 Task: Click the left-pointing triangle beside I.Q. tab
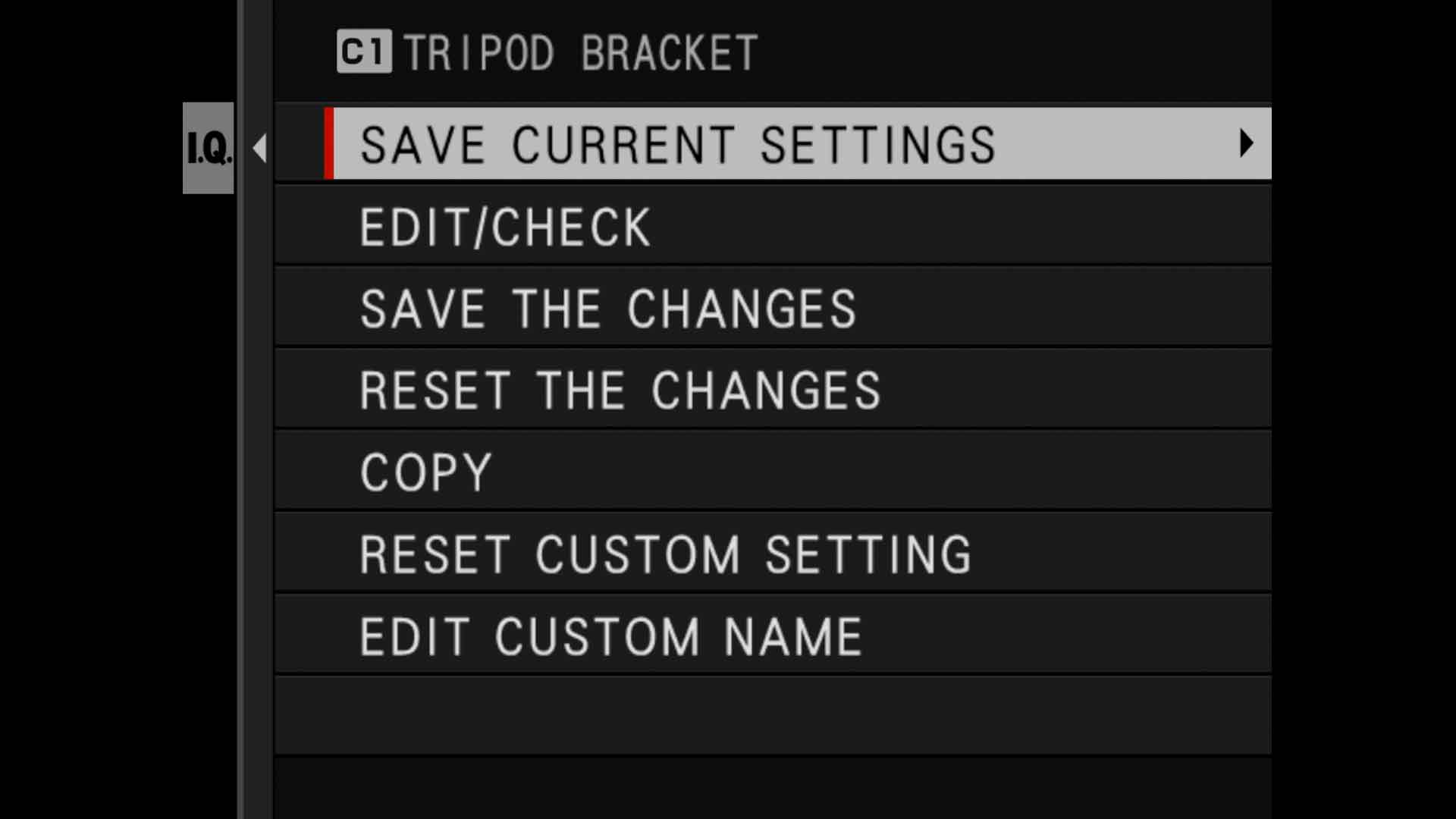click(260, 149)
